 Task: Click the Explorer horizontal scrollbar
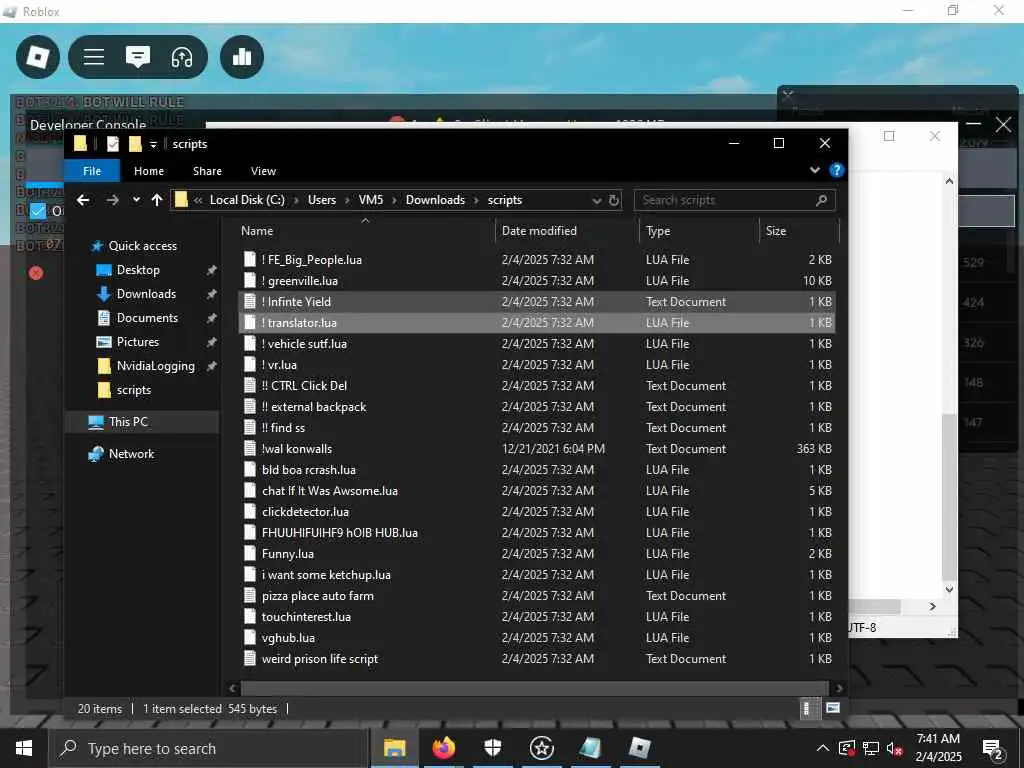coord(534,688)
